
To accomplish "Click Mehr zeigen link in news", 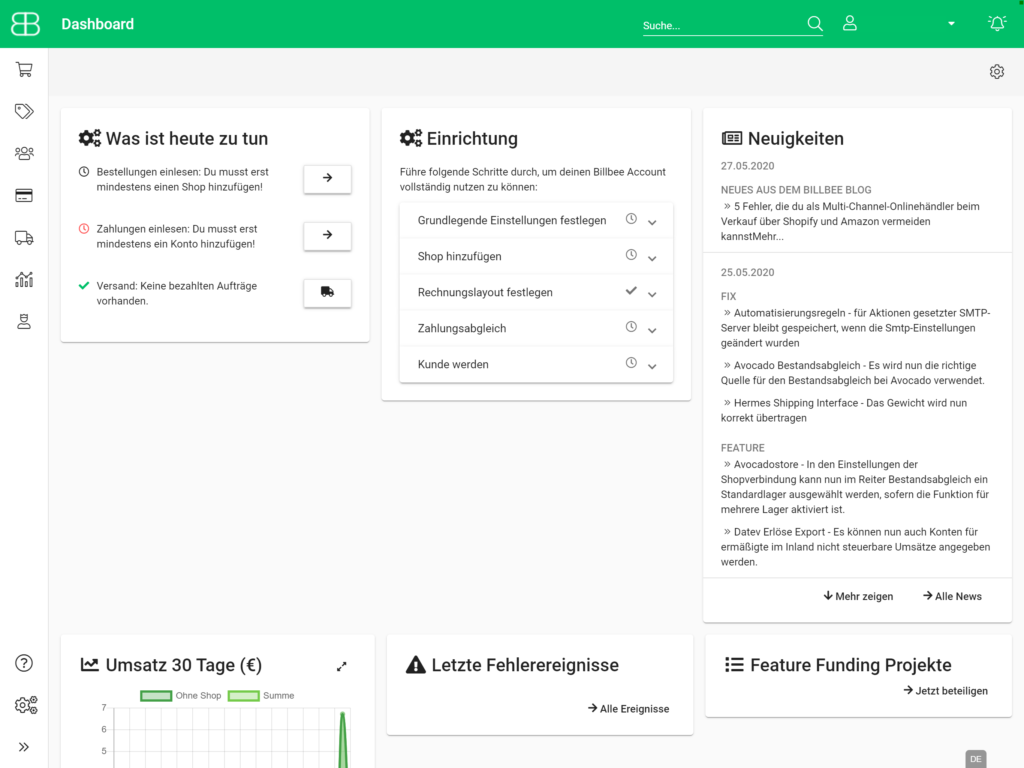I will (858, 596).
